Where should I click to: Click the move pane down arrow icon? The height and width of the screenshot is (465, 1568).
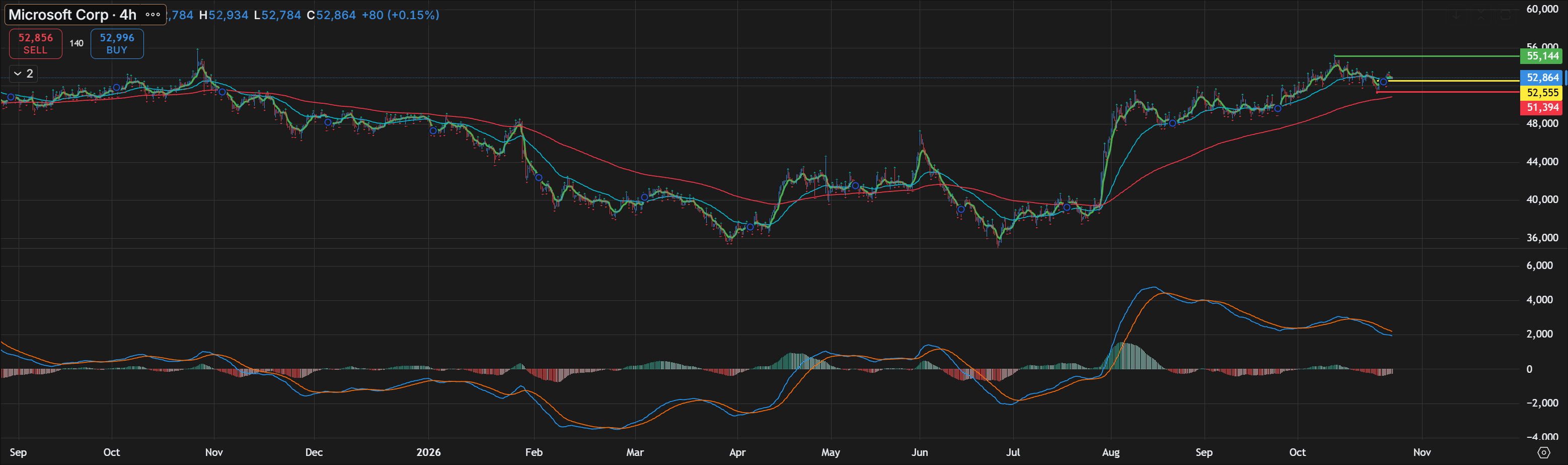coord(1457,15)
